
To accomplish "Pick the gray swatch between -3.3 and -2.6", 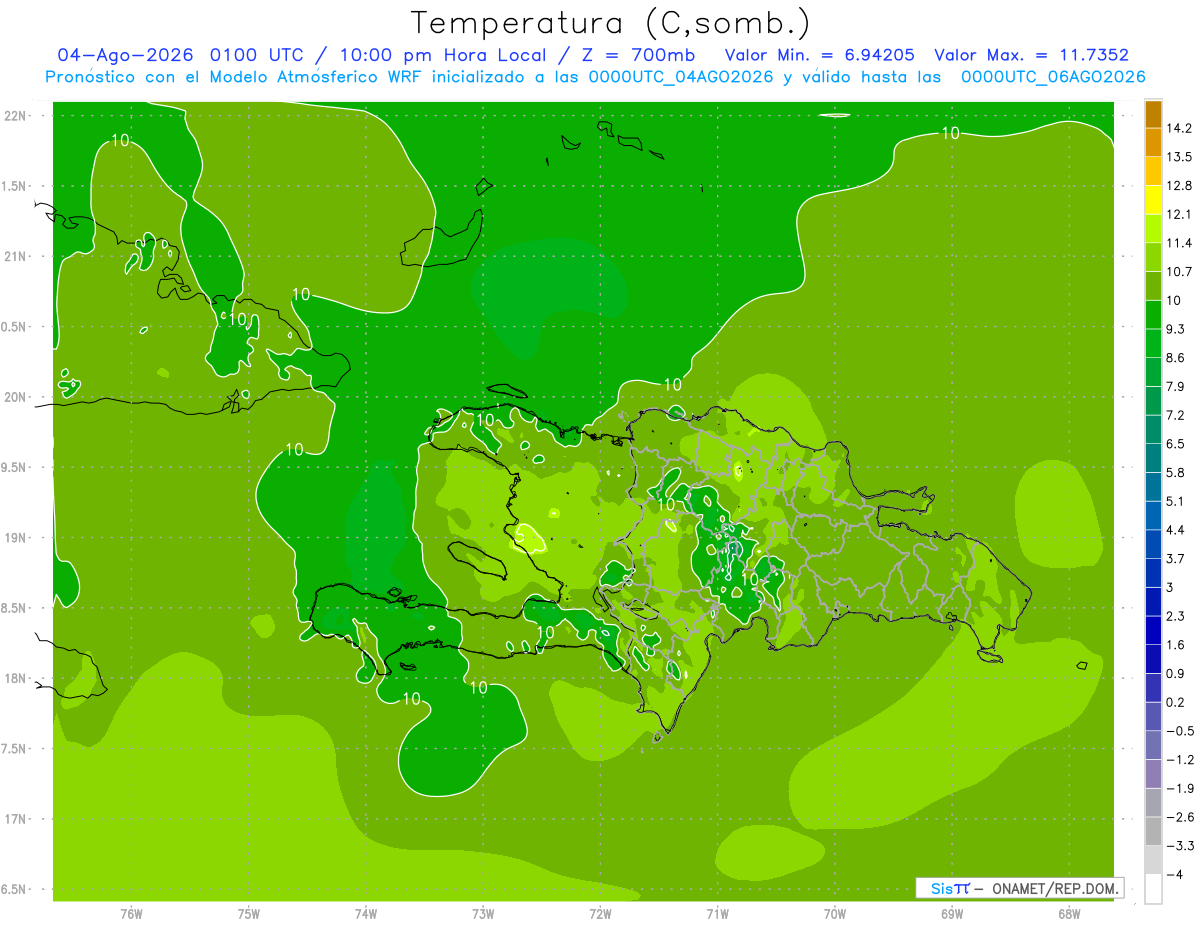I will point(1153,831).
